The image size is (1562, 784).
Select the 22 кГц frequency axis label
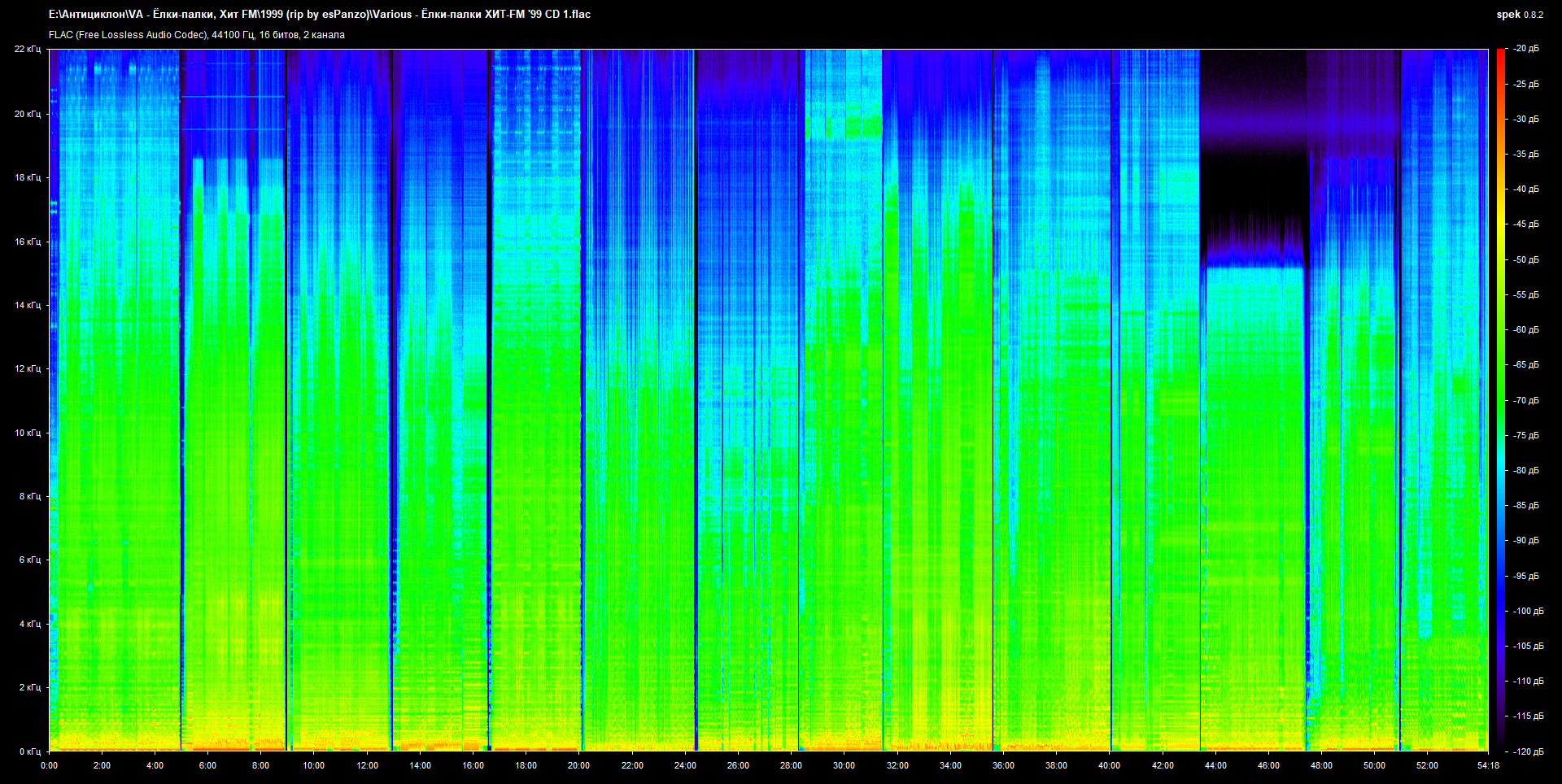[x=27, y=50]
